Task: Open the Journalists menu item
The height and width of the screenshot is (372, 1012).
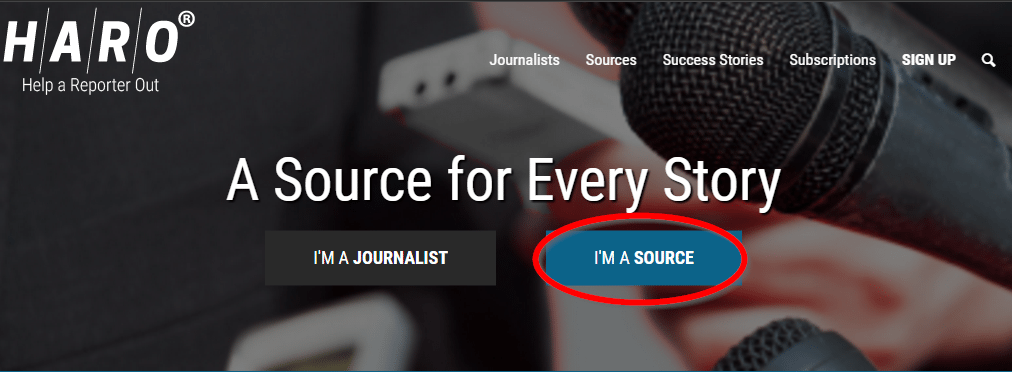Action: pyautogui.click(x=524, y=60)
